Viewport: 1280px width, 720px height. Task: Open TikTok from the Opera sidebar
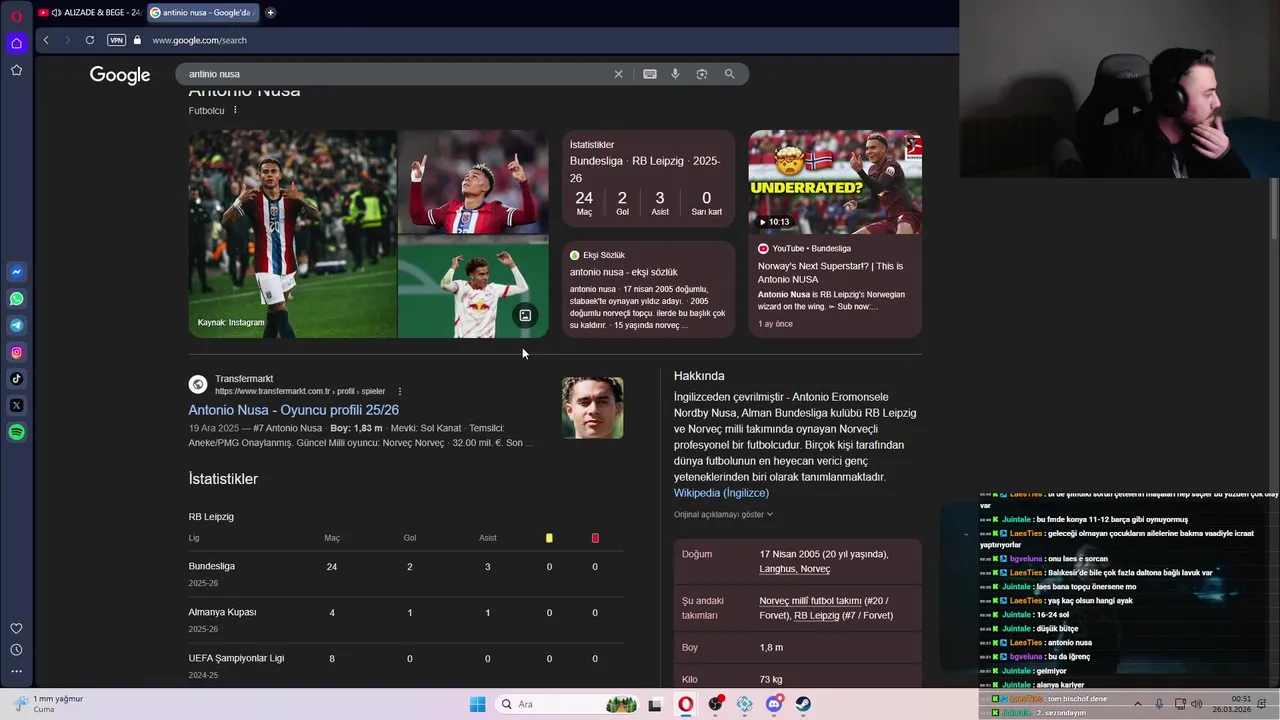[16, 379]
